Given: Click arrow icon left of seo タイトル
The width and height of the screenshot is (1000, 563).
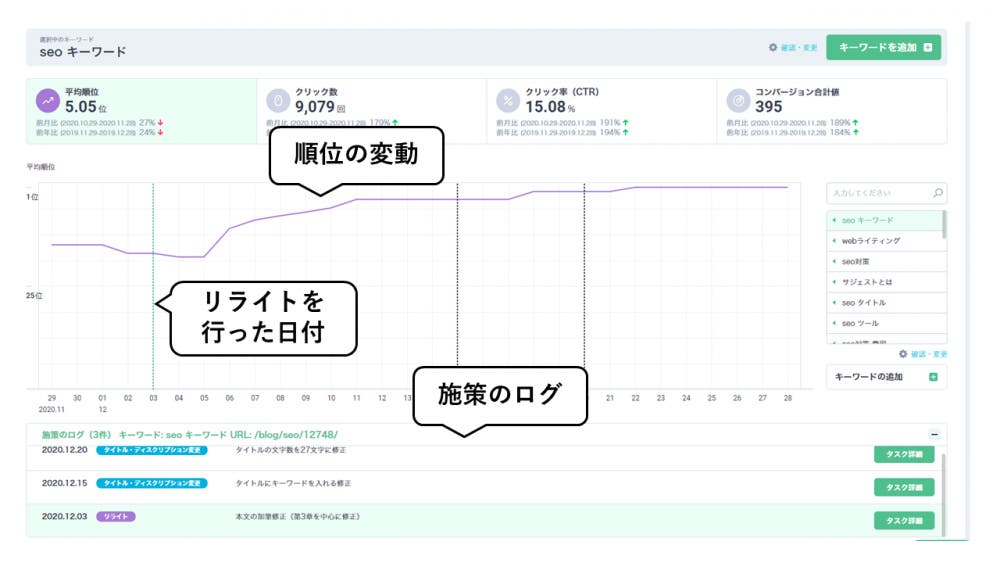Looking at the screenshot, I should point(834,303).
